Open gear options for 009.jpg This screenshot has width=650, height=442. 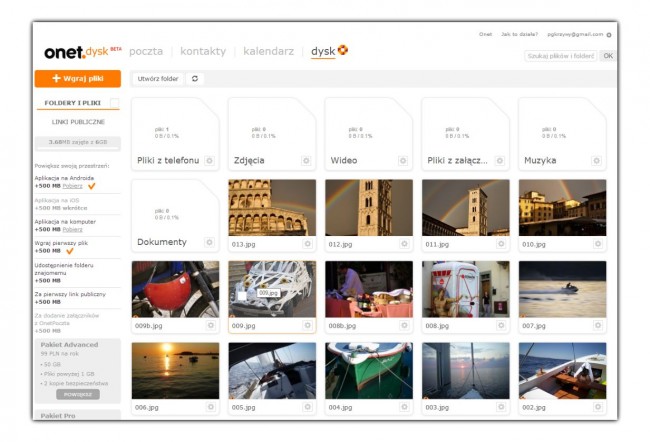(x=308, y=325)
